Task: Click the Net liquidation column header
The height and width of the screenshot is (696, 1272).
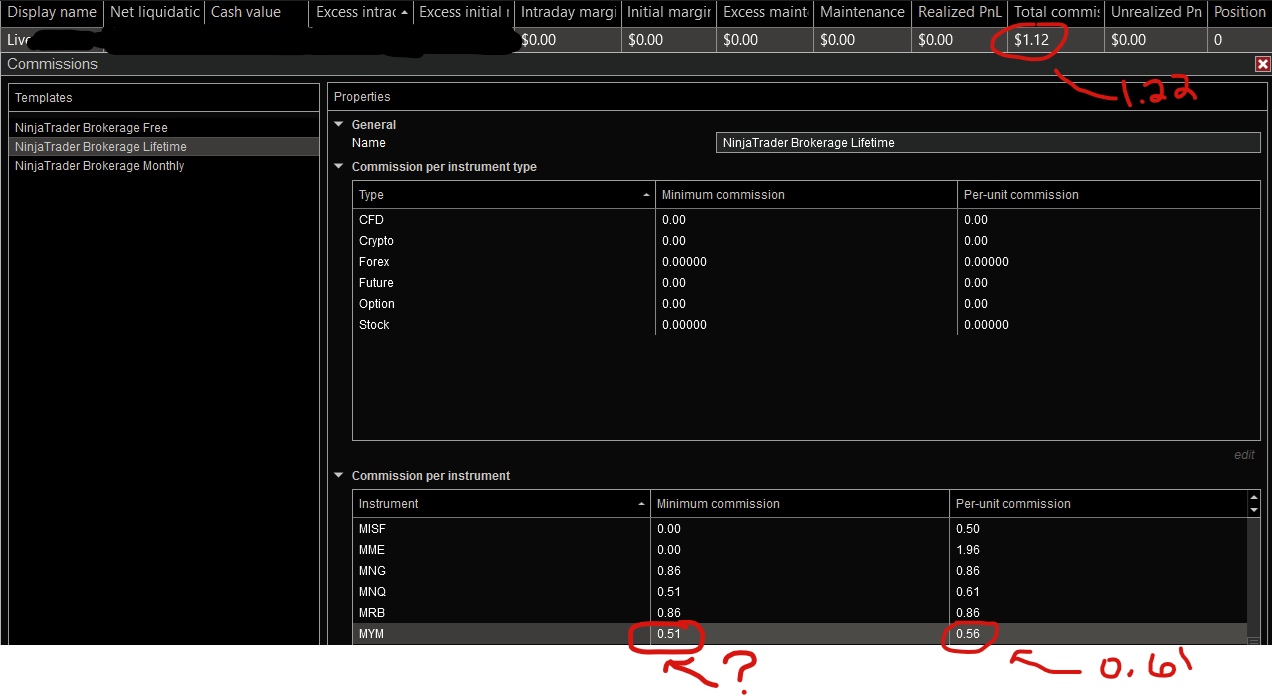Action: [x=154, y=13]
